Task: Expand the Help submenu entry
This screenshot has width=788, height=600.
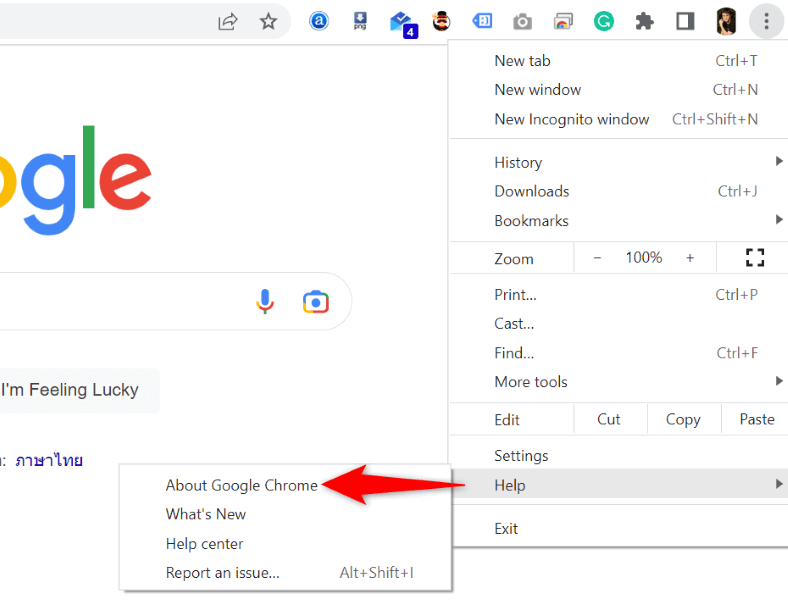Action: pos(619,484)
